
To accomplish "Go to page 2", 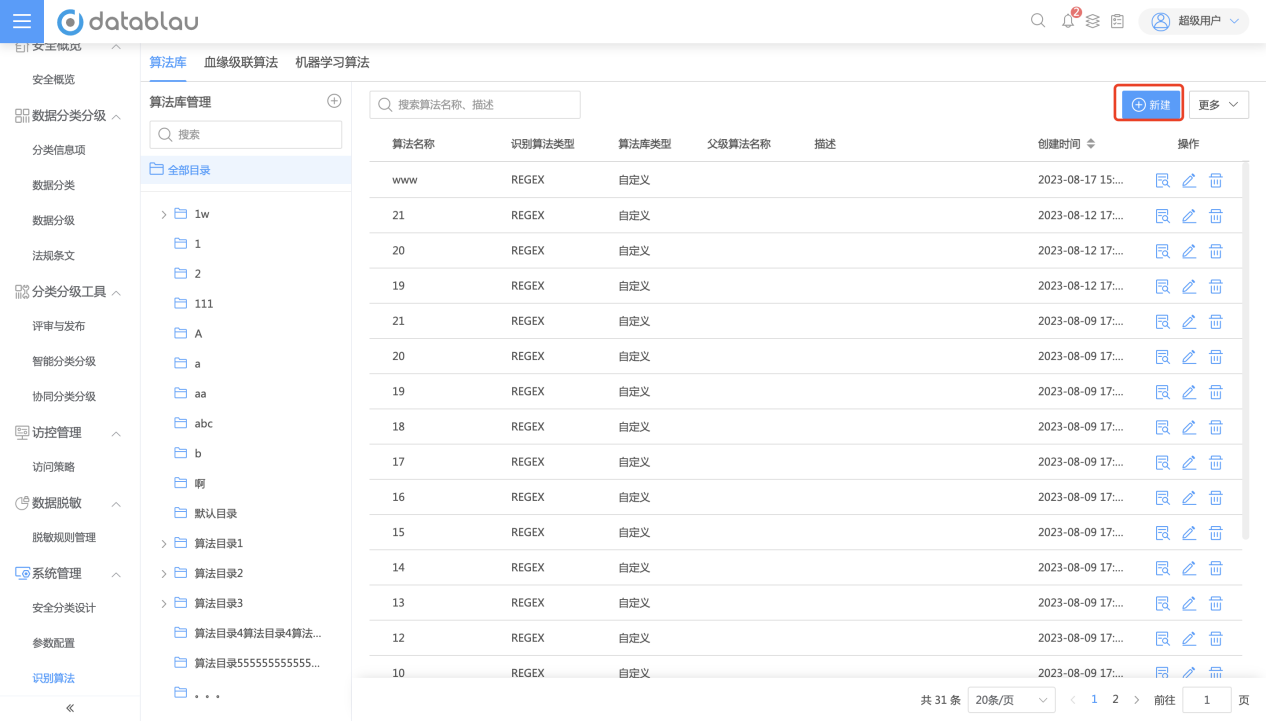I will [x=1115, y=700].
